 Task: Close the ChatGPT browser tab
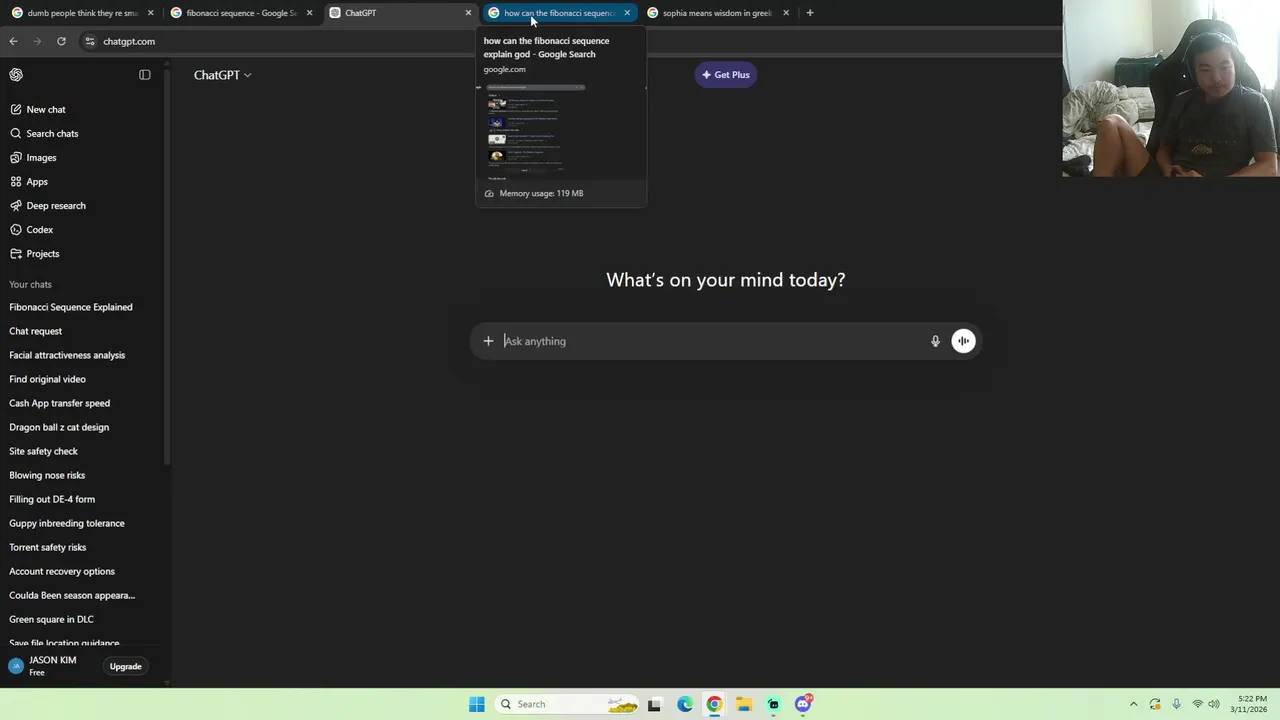[x=468, y=13]
